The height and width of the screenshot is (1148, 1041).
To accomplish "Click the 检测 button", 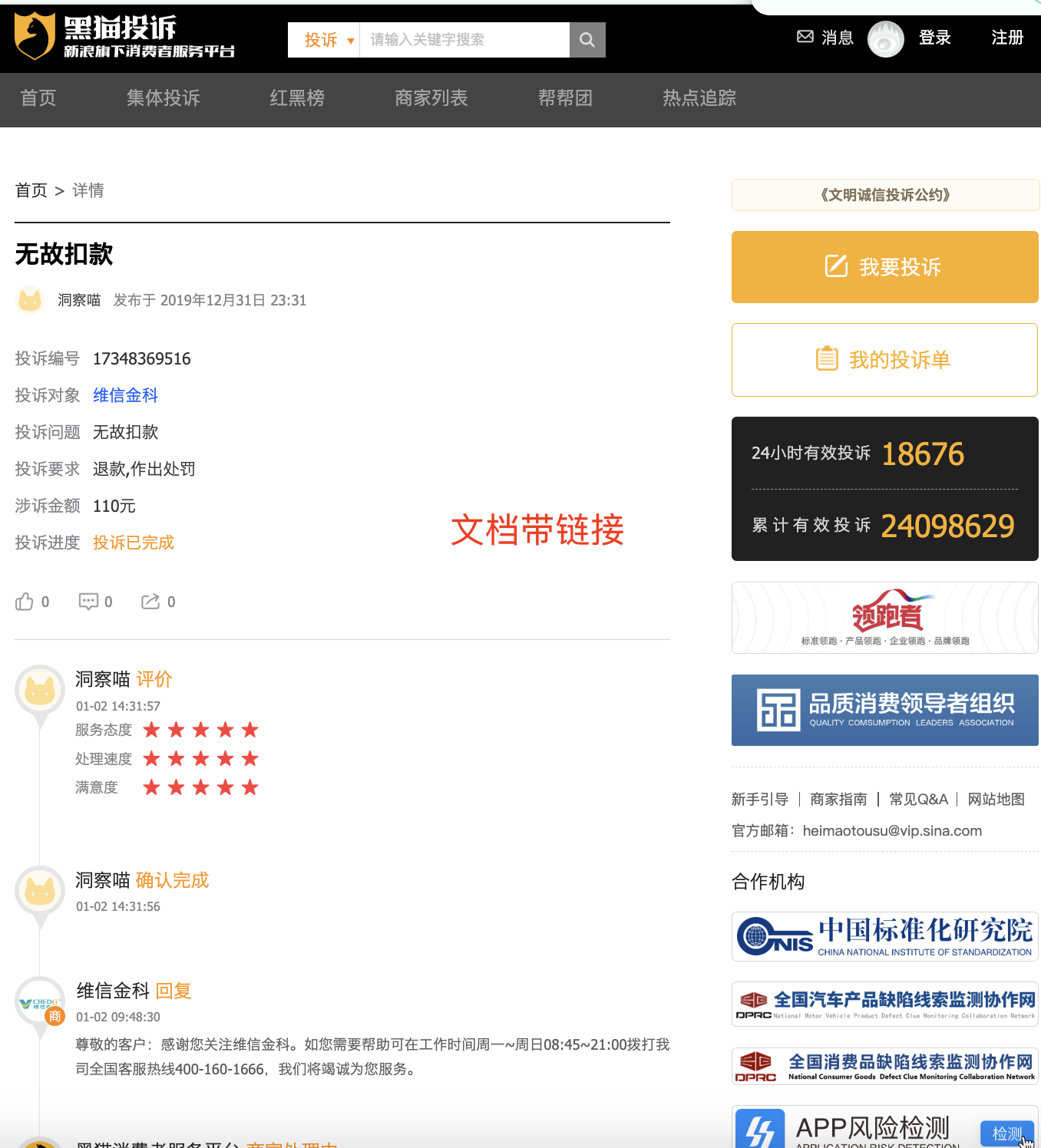I will 1007,1133.
